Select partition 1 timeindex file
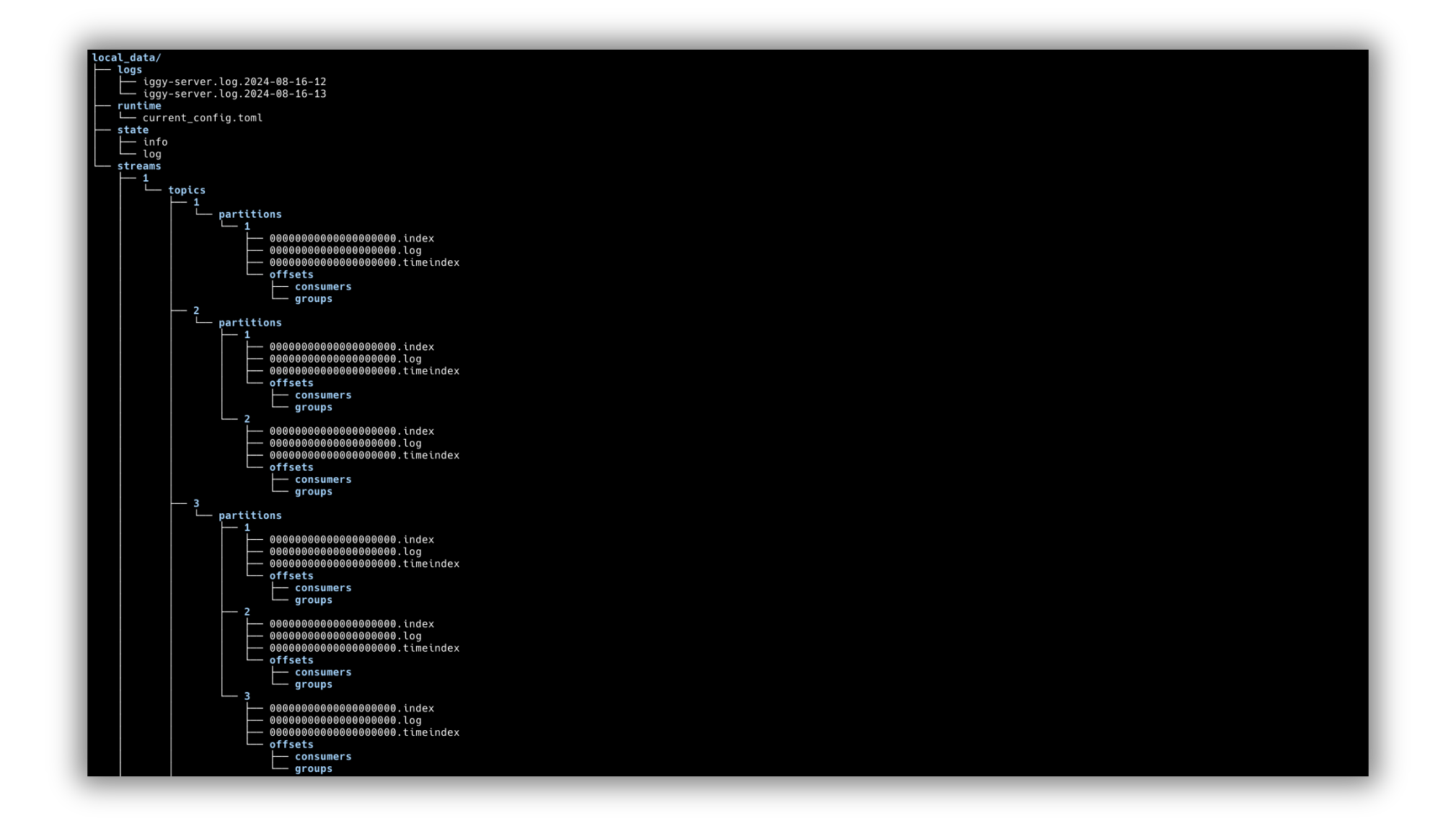The width and height of the screenshot is (1456, 826). coord(364,262)
